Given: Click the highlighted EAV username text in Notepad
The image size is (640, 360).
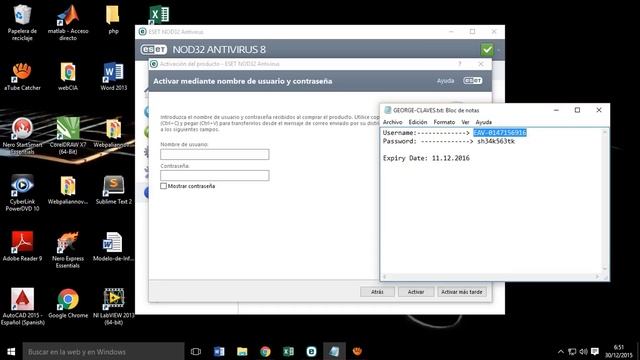Looking at the screenshot, I should [500, 133].
